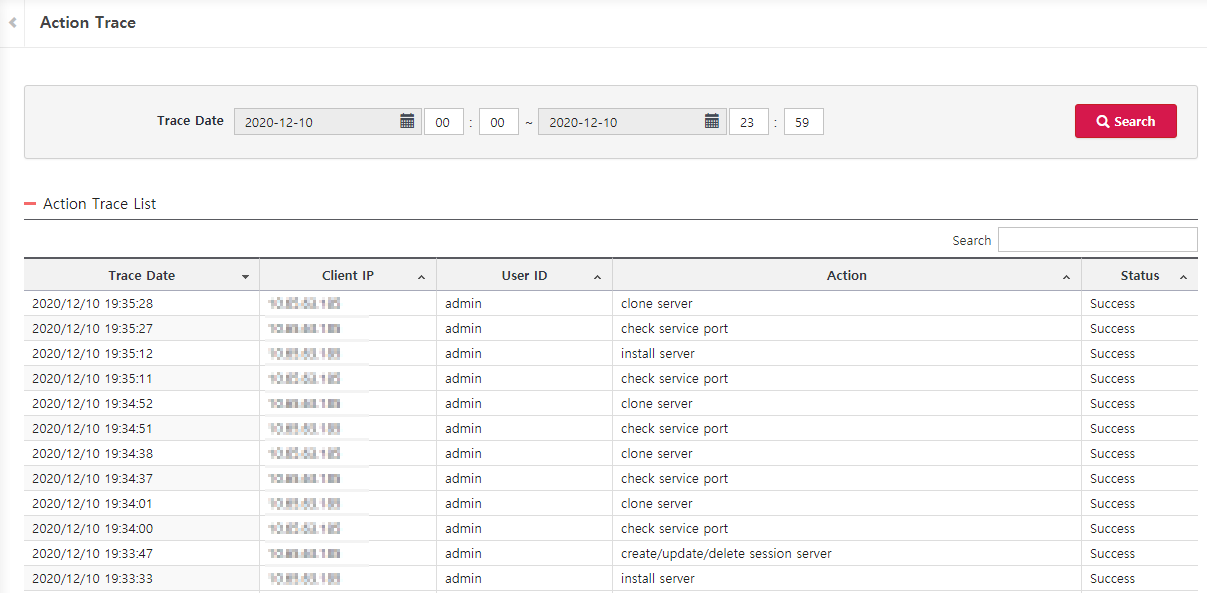Image resolution: width=1210 pixels, height=602 pixels.
Task: Open the end Trace Date calendar picker
Action: [713, 120]
